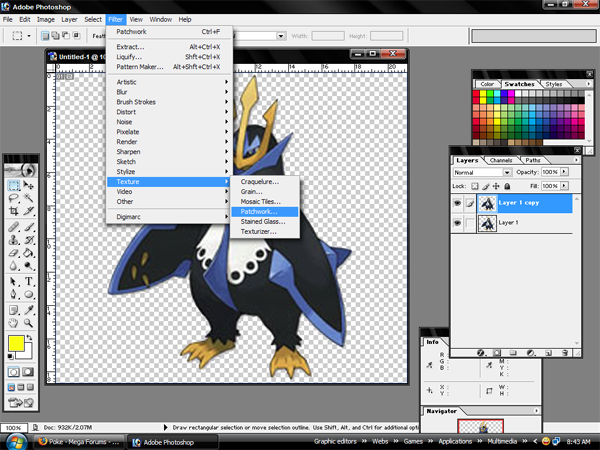
Task: Open Poke - Mega Forums taskbar button
Action: point(79,442)
